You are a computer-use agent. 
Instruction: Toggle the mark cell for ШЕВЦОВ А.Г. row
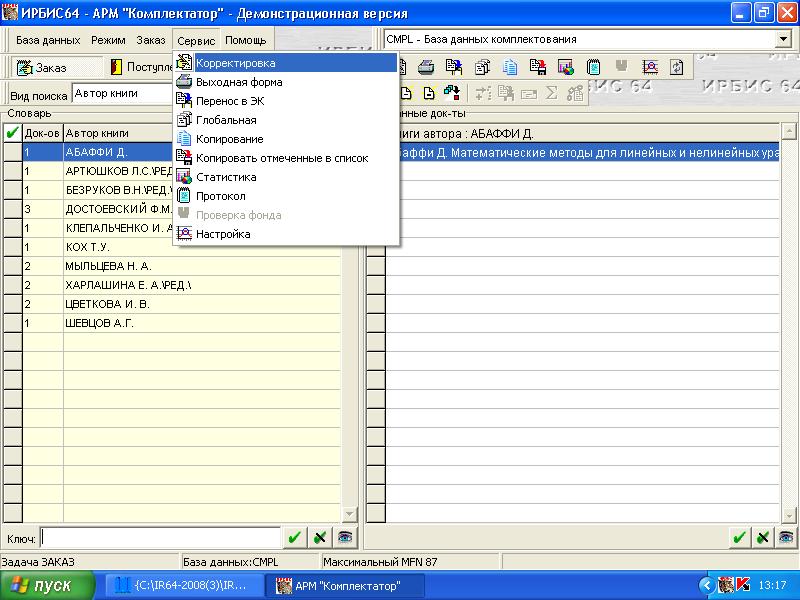13,323
